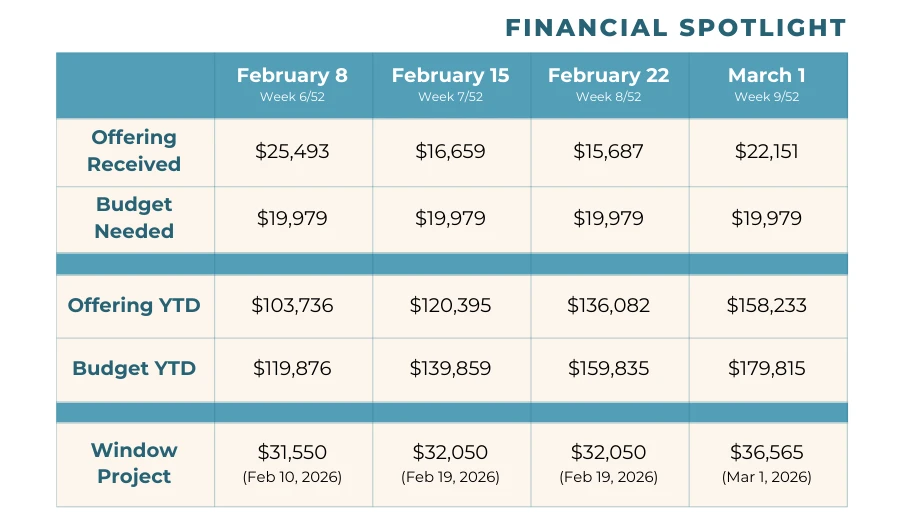Select the $16,659 offering cell

(x=450, y=152)
